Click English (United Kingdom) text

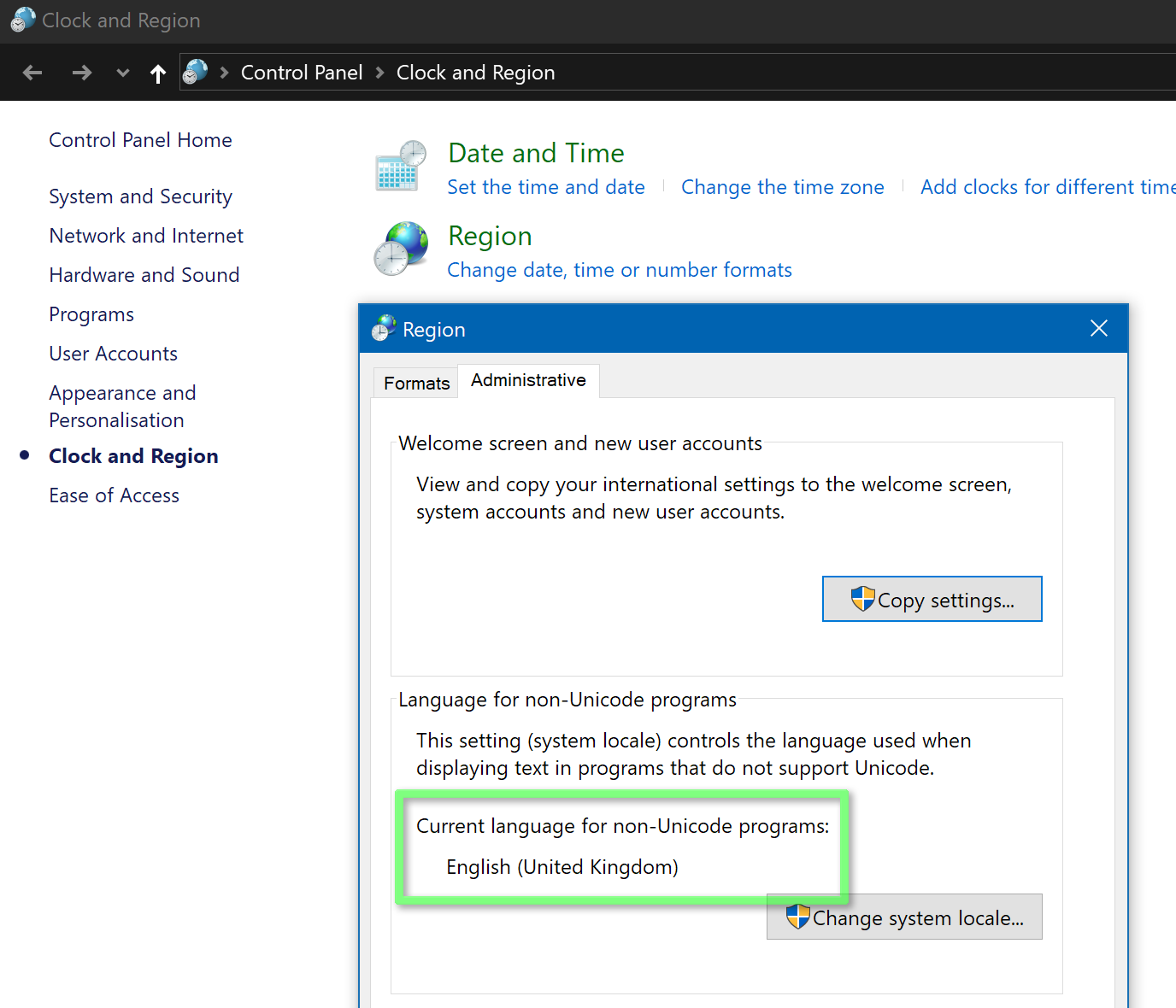coord(562,867)
